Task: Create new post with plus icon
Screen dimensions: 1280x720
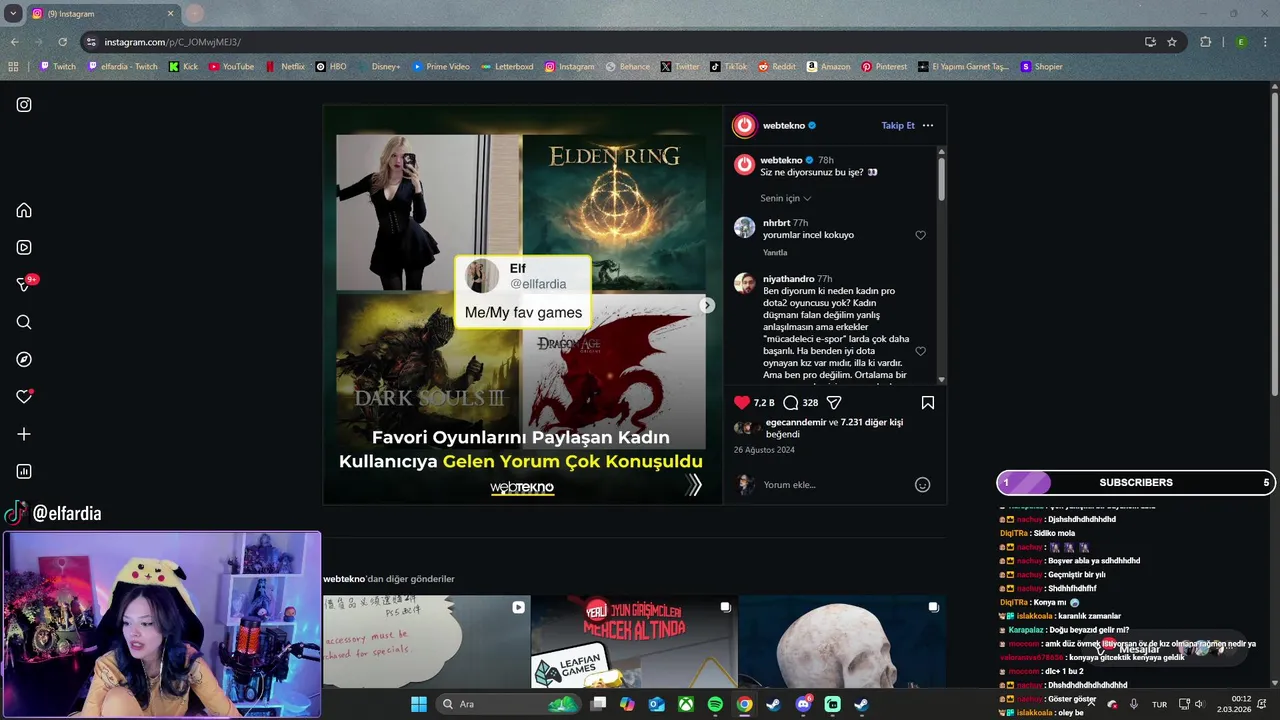Action: tap(24, 434)
